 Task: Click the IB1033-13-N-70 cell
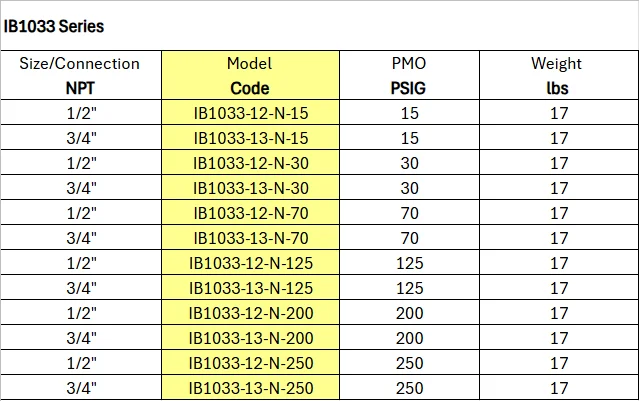(250, 238)
